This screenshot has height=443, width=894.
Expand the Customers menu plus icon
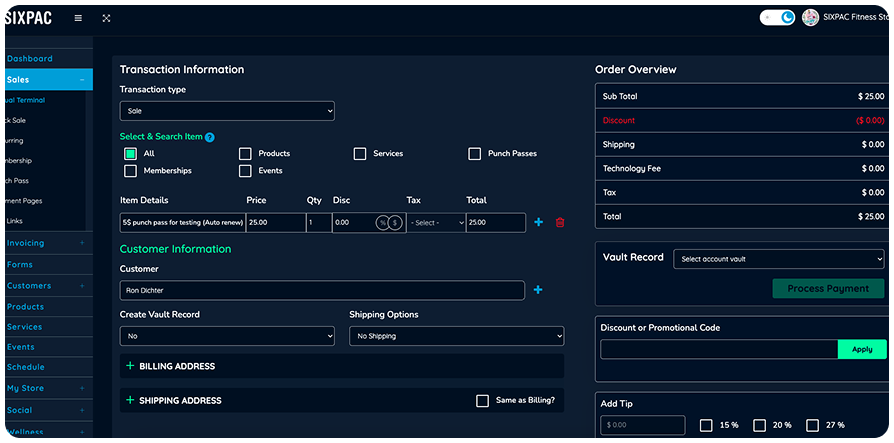point(82,286)
